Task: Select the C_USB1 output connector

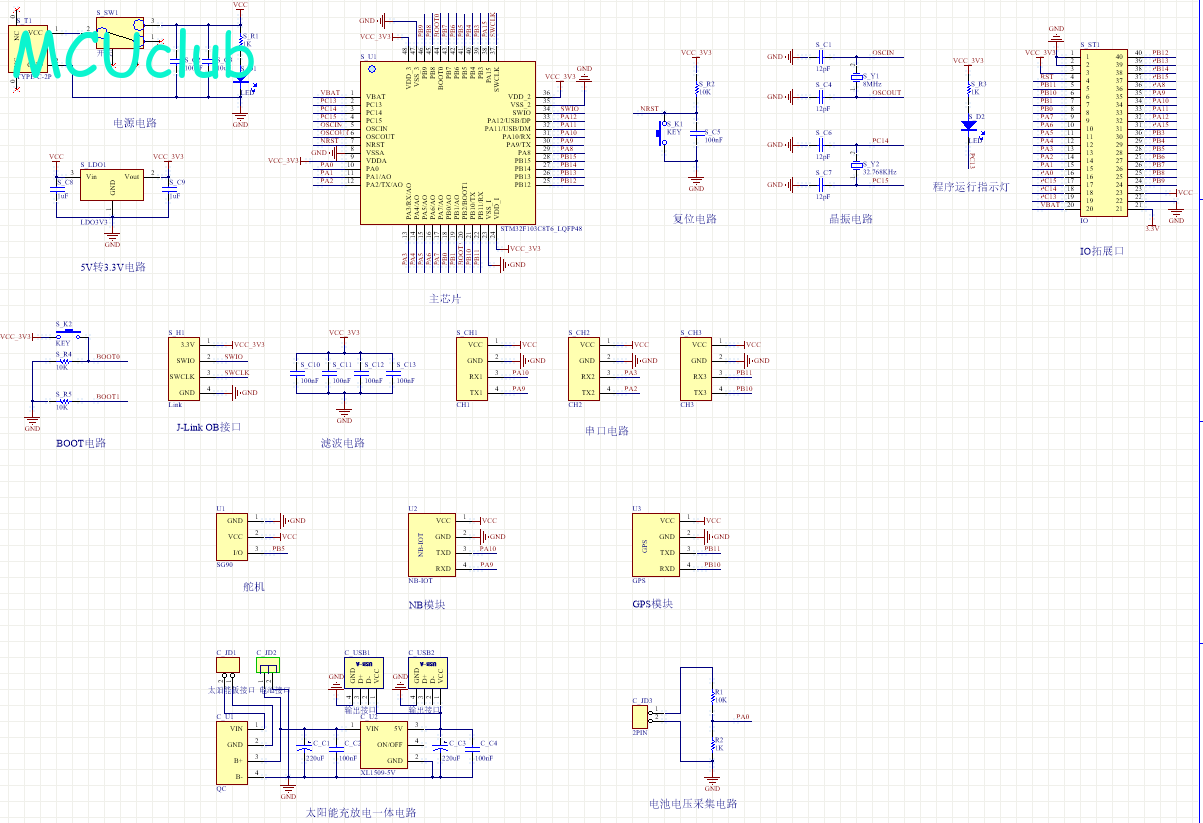Action: click(x=364, y=672)
